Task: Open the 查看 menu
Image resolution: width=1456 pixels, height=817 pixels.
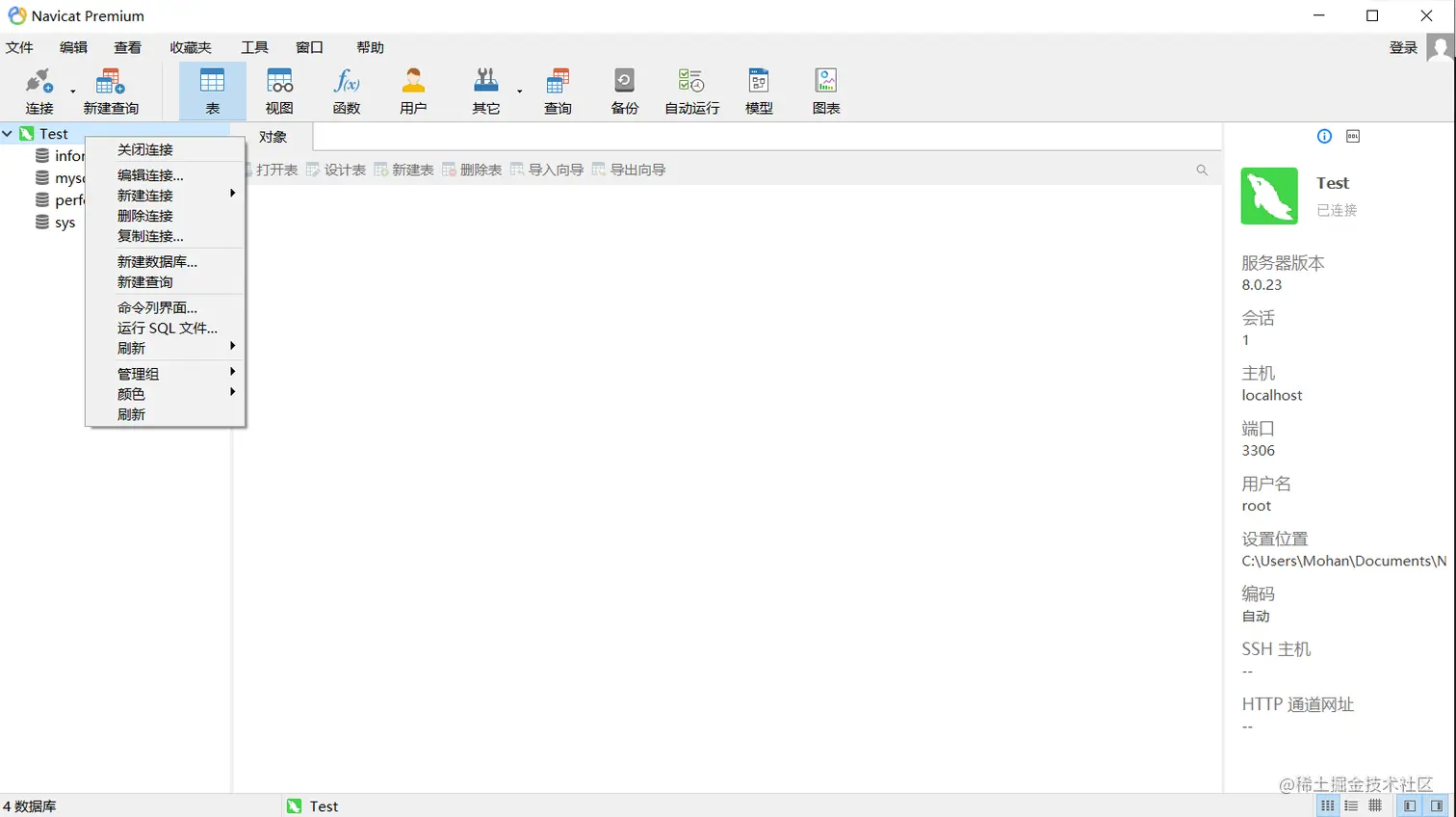Action: [127, 47]
